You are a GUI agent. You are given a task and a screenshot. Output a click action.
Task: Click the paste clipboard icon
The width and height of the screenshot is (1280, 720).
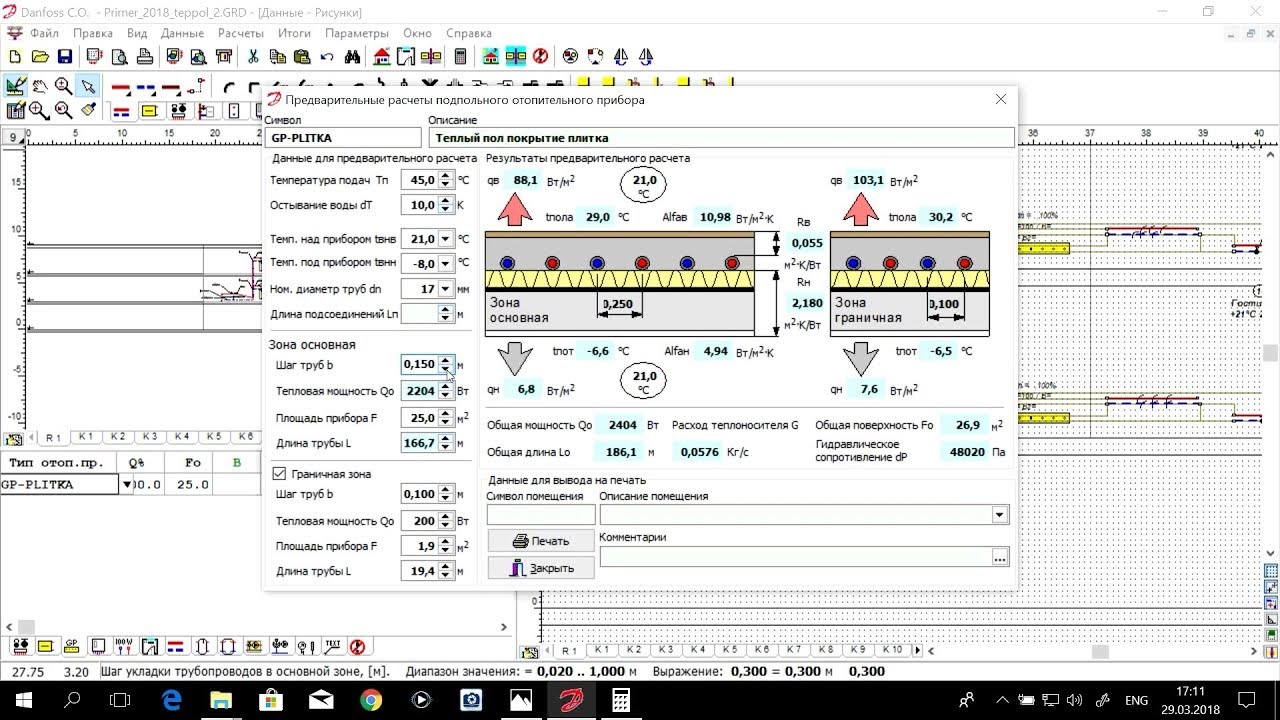tap(302, 57)
